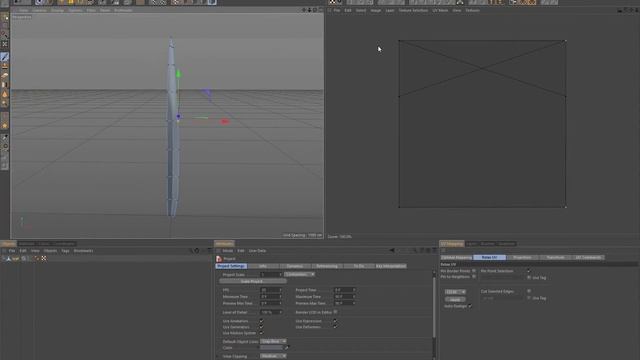Click the Color swatch in Project Settings

(x=271, y=348)
